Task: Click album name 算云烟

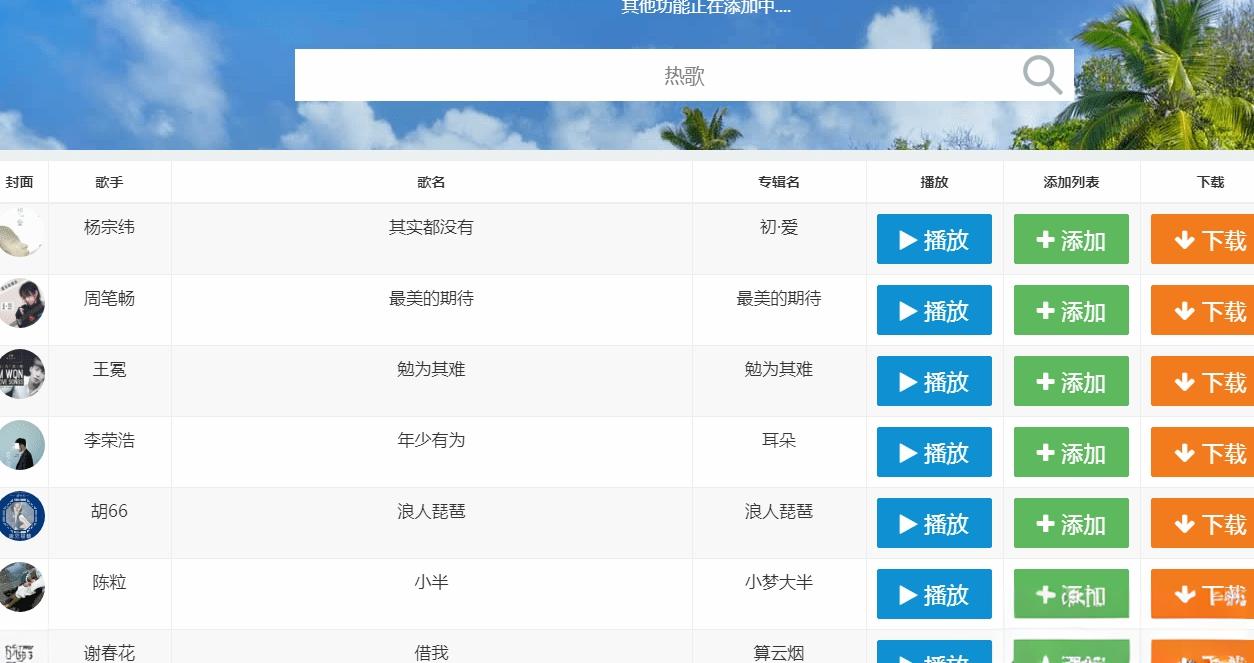Action: click(779, 653)
